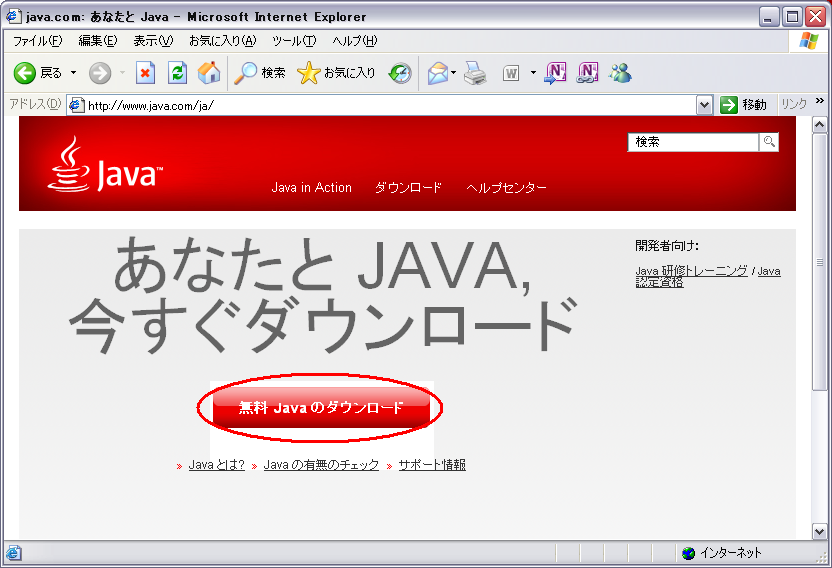The image size is (832, 568).
Task: Click the Mail envelope icon
Action: [x=438, y=73]
